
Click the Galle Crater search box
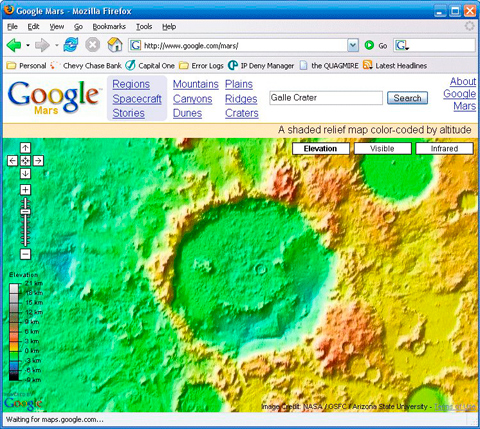(x=326, y=98)
